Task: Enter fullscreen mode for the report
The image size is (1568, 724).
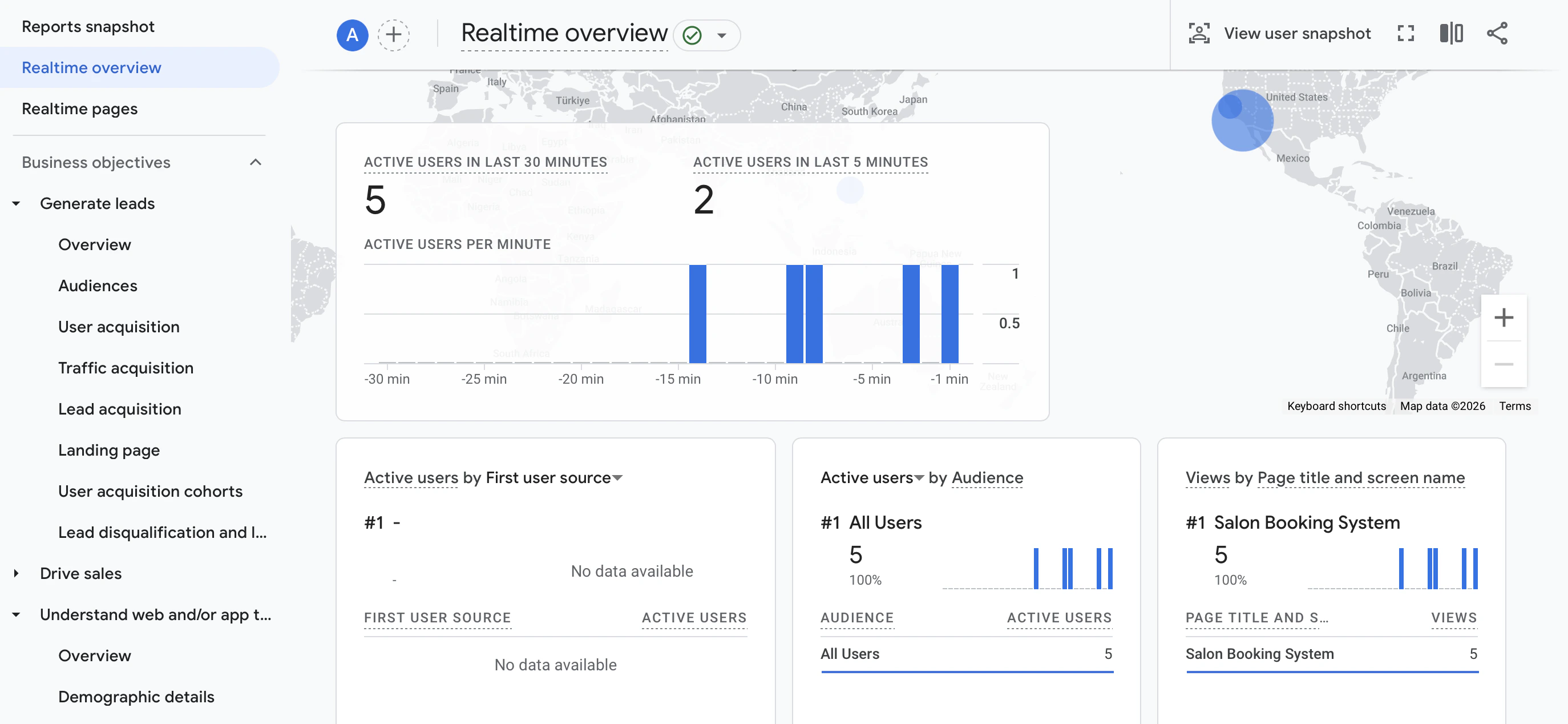Action: tap(1405, 34)
